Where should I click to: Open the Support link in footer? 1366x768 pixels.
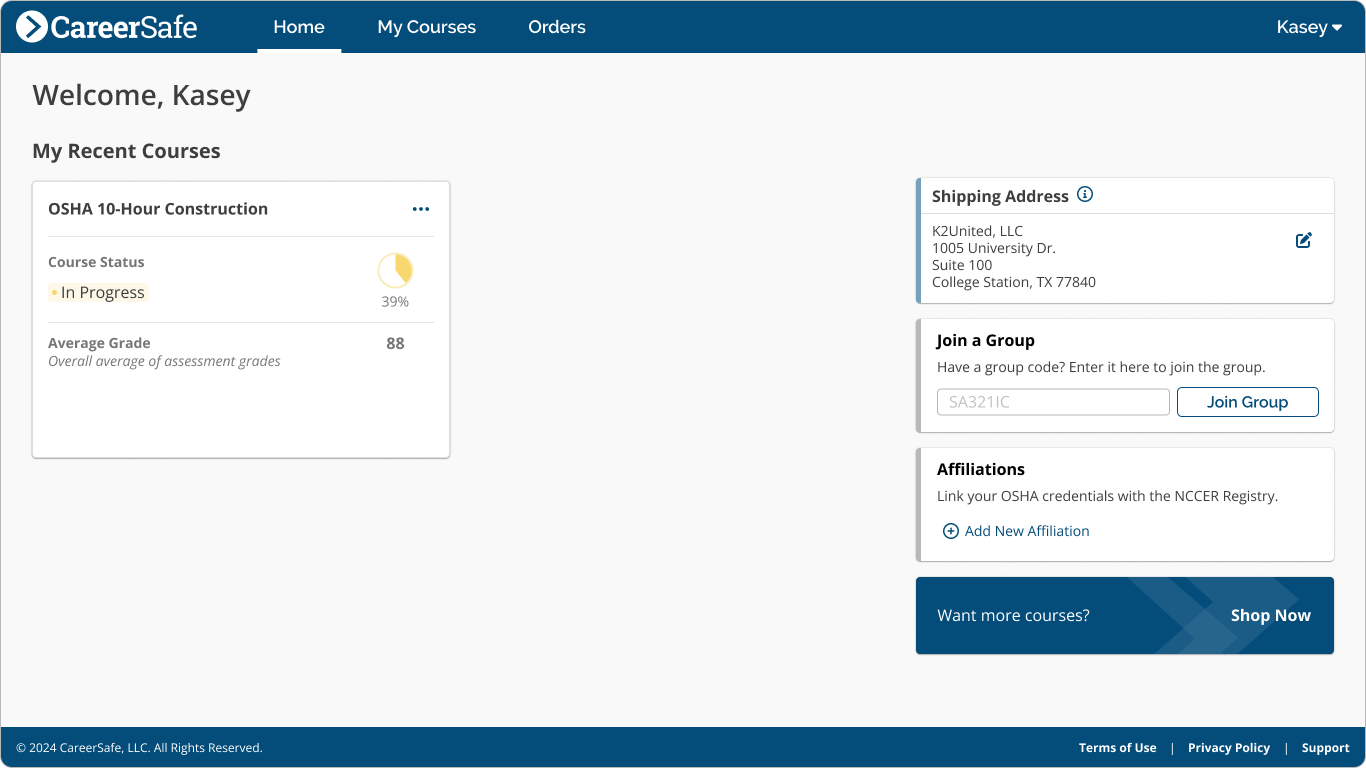pyautogui.click(x=1325, y=747)
